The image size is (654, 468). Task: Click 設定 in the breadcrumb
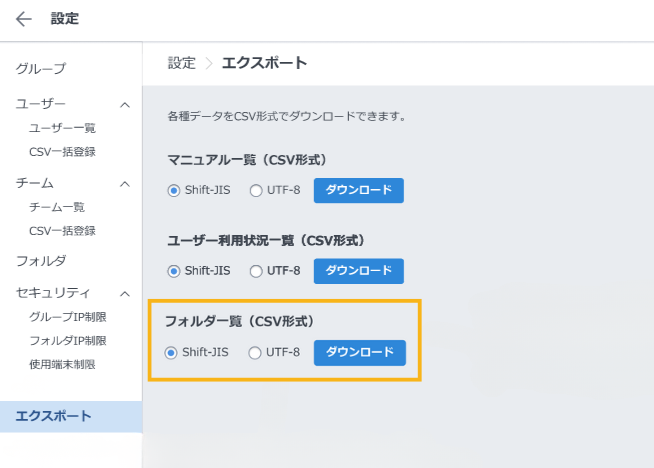tap(182, 63)
